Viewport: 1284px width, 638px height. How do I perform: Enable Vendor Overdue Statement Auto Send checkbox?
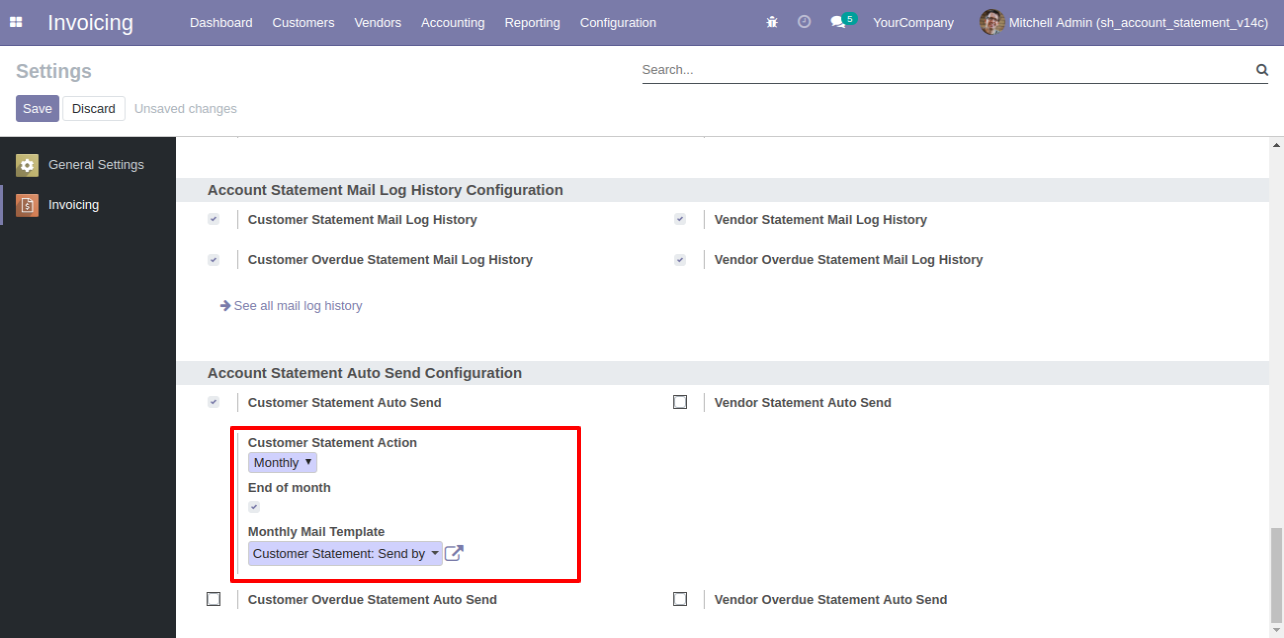(x=680, y=599)
